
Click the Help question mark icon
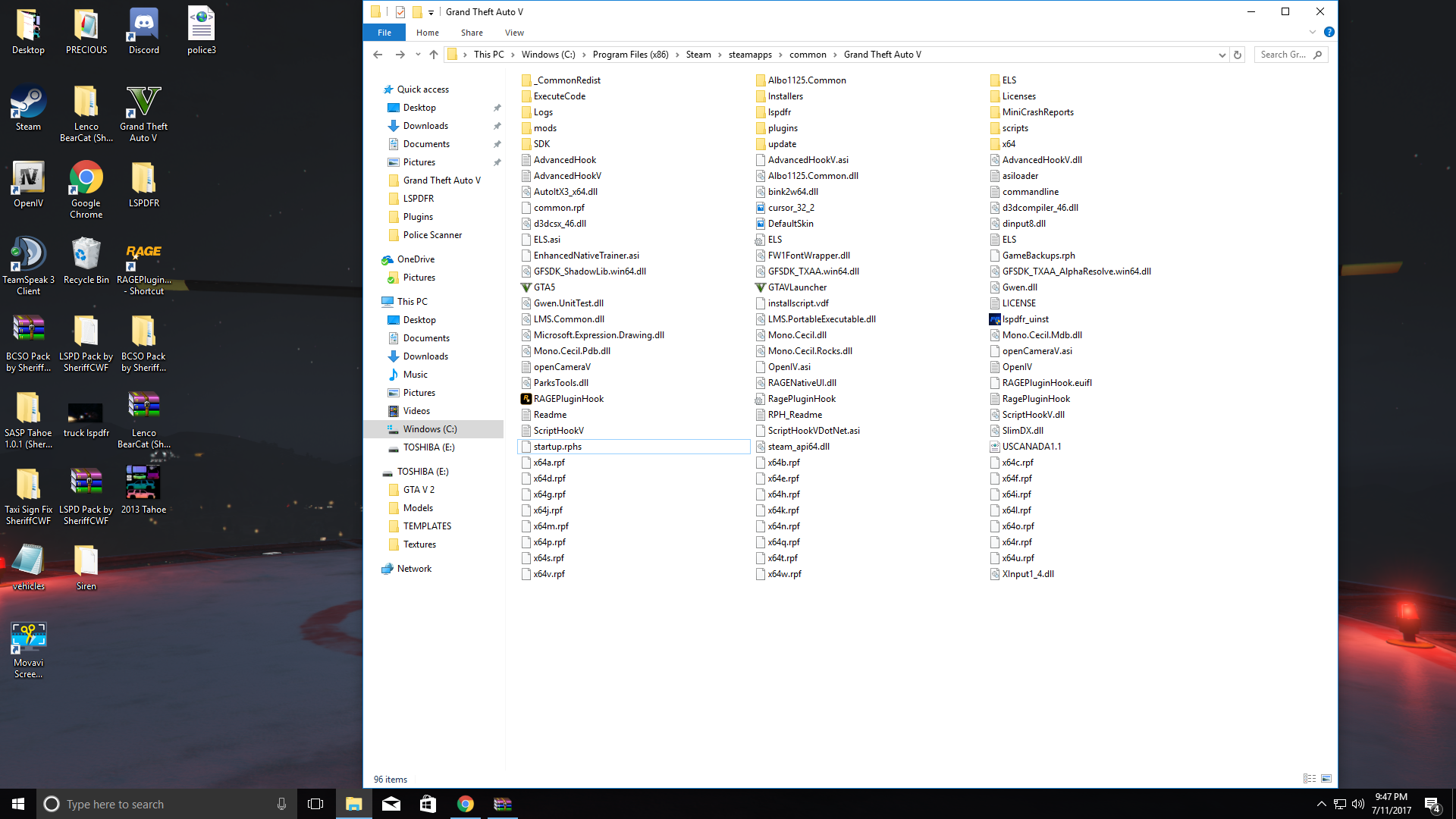(1329, 33)
